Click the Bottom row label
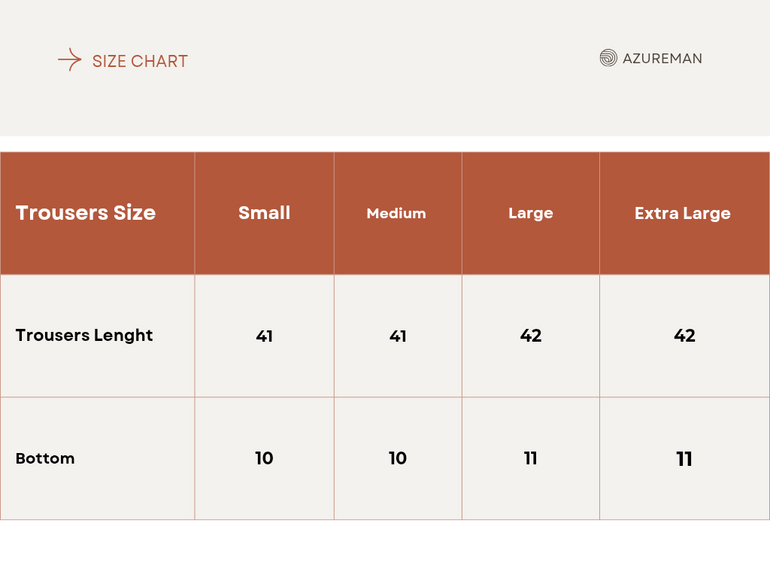 (45, 458)
